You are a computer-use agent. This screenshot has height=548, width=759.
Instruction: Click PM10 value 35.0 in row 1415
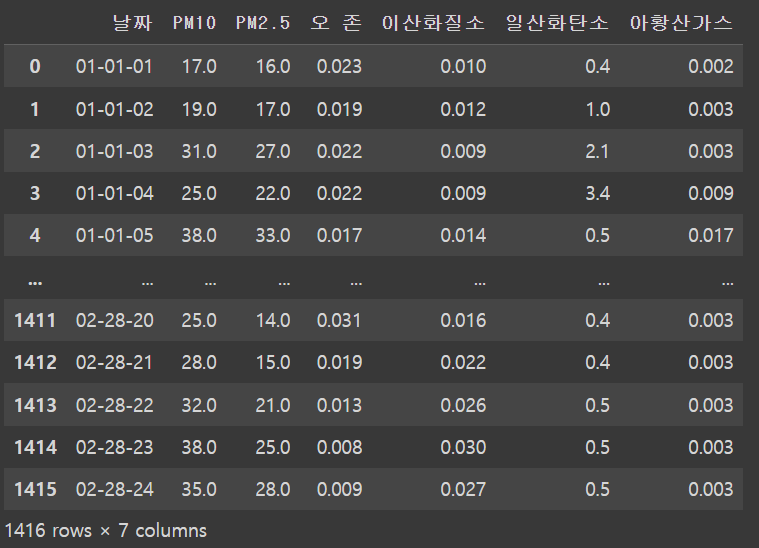point(199,489)
